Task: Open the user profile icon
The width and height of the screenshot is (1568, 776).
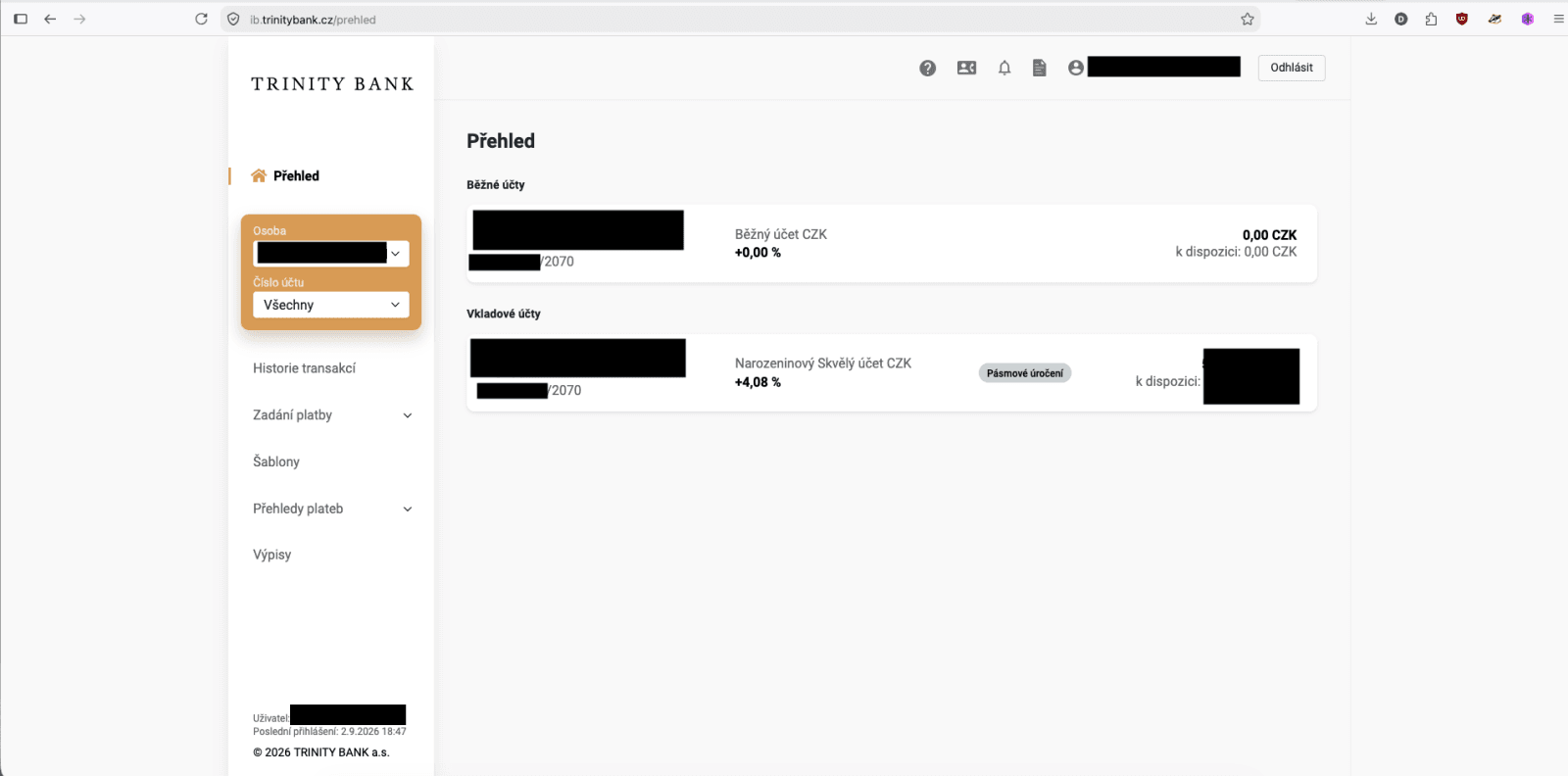Action: pos(1076,68)
